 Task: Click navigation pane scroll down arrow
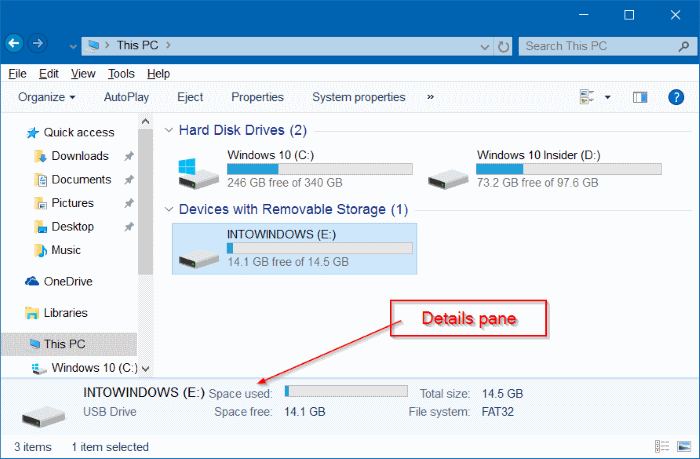click(145, 369)
